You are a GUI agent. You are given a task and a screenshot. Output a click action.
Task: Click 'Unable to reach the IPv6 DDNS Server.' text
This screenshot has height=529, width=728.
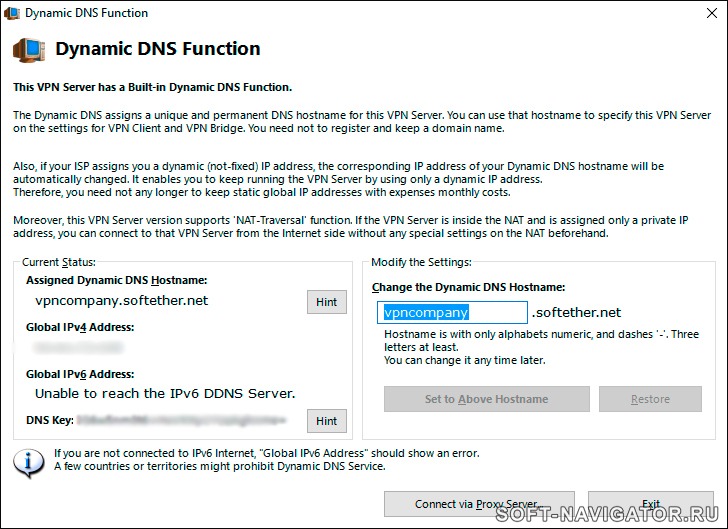coord(165,393)
